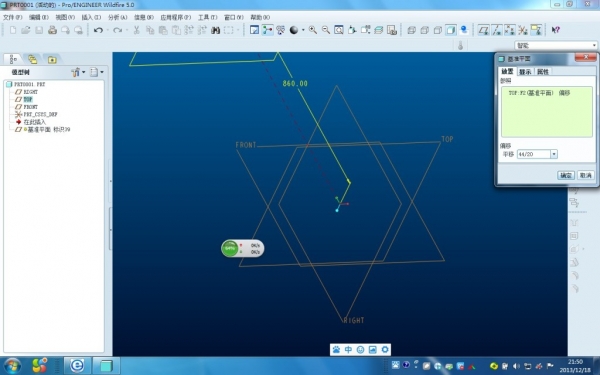The image size is (600, 375).
Task: Open the 插入 menu
Action: pyautogui.click(x=91, y=17)
